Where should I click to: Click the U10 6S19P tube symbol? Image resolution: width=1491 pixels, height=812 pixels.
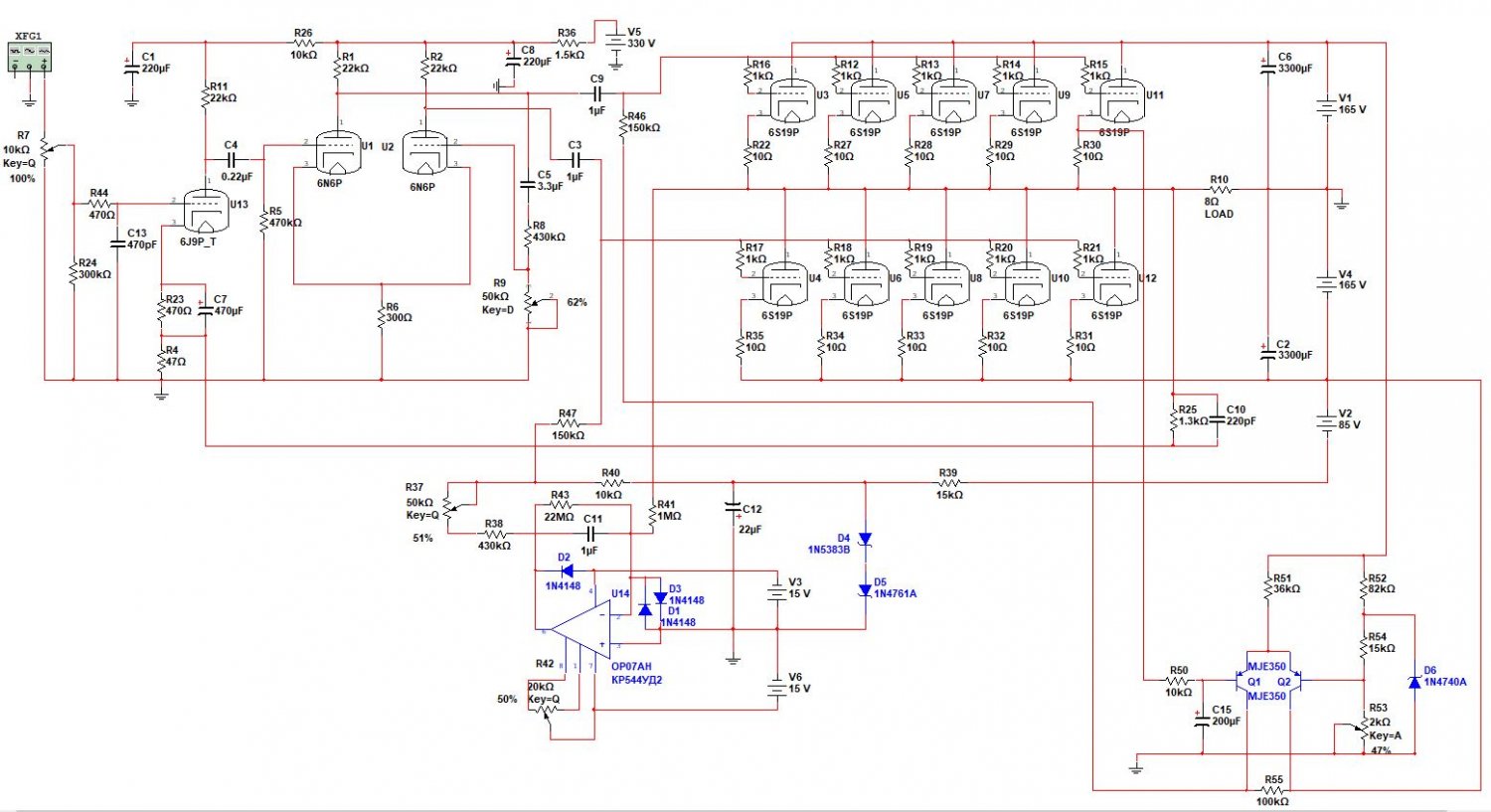coord(1027,284)
